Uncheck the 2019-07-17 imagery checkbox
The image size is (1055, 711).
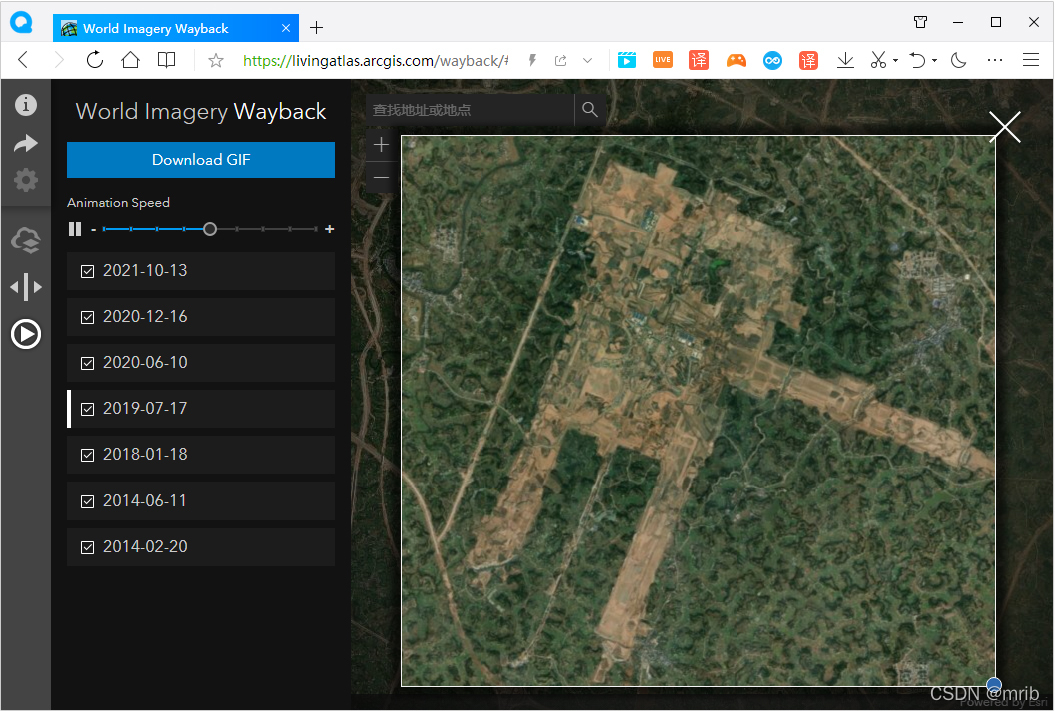click(87, 409)
